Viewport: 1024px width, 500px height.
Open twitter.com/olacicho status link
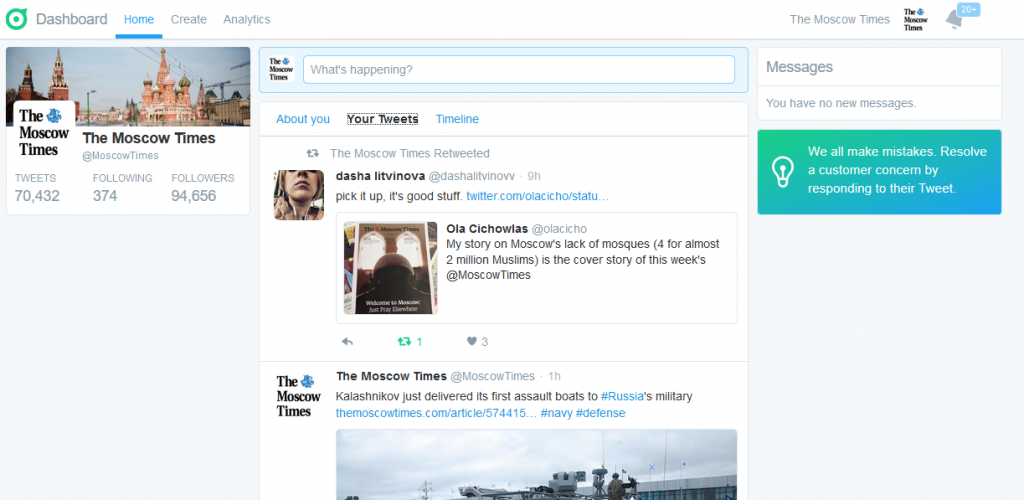point(537,196)
